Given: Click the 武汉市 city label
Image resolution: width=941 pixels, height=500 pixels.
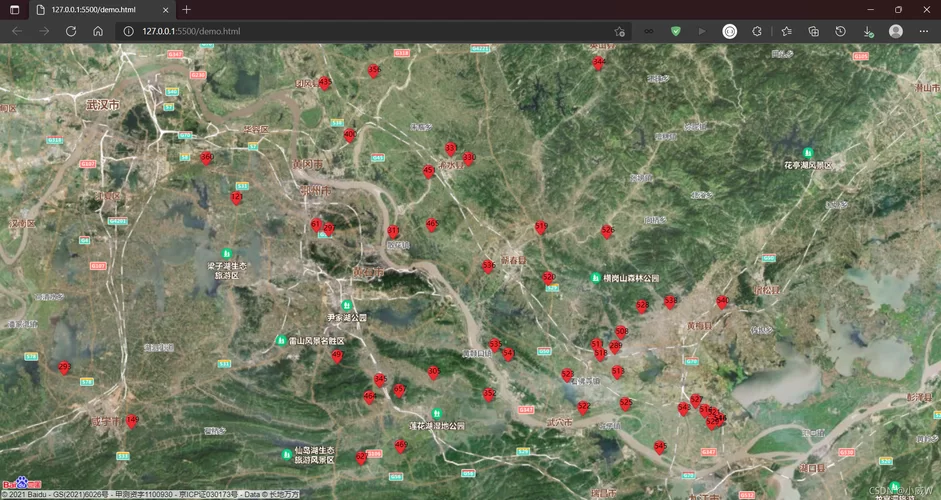Looking at the screenshot, I should click(103, 105).
